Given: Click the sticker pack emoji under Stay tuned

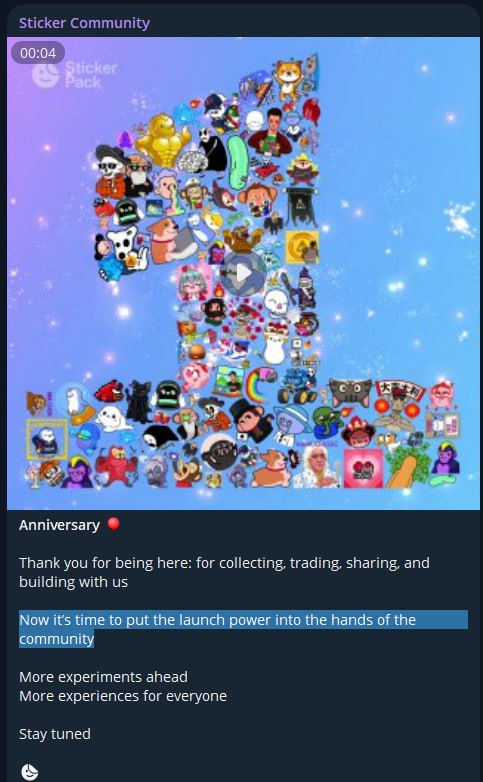Looking at the screenshot, I should tap(30, 772).
